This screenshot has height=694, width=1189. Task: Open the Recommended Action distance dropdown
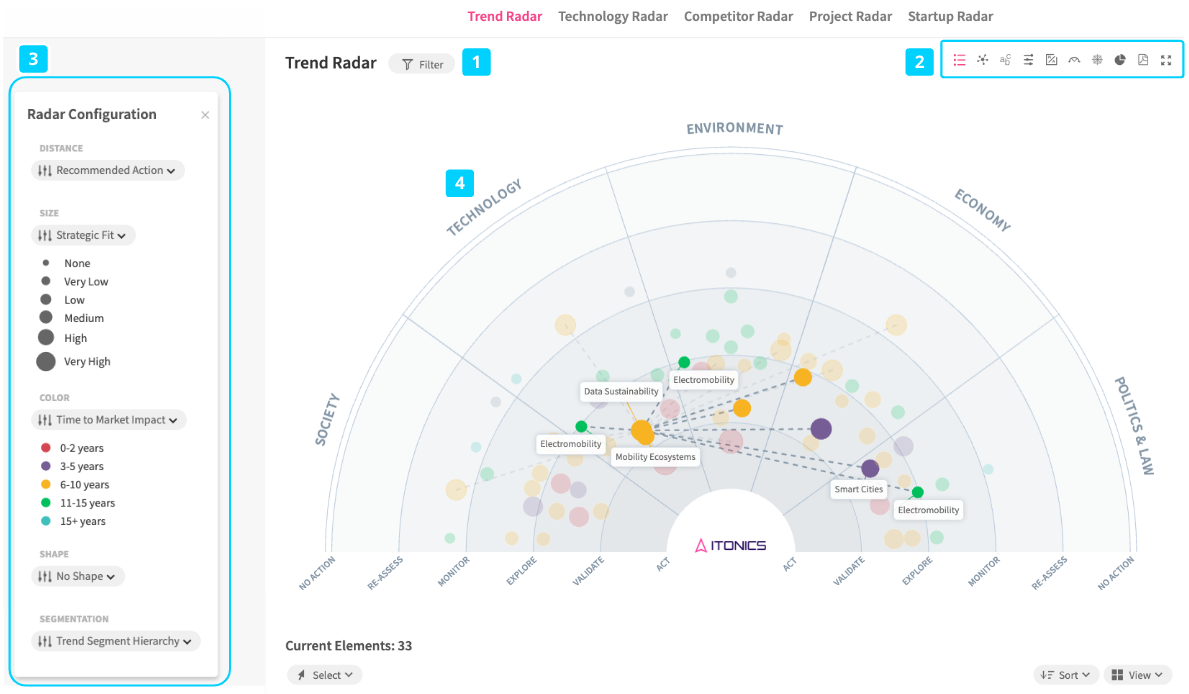click(108, 171)
